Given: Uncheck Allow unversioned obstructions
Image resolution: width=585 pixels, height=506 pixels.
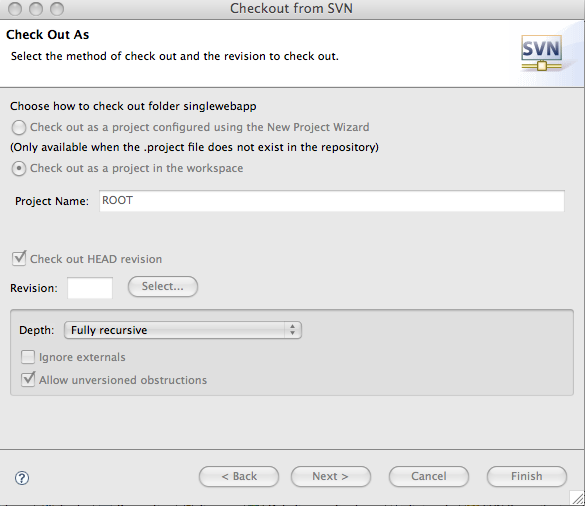Looking at the screenshot, I should 28,379.
